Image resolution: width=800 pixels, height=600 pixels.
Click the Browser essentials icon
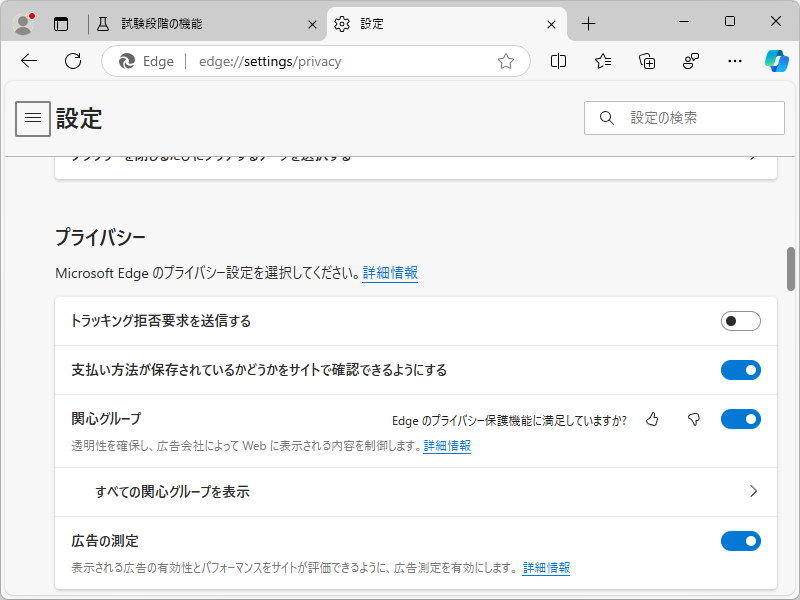pyautogui.click(x=690, y=61)
